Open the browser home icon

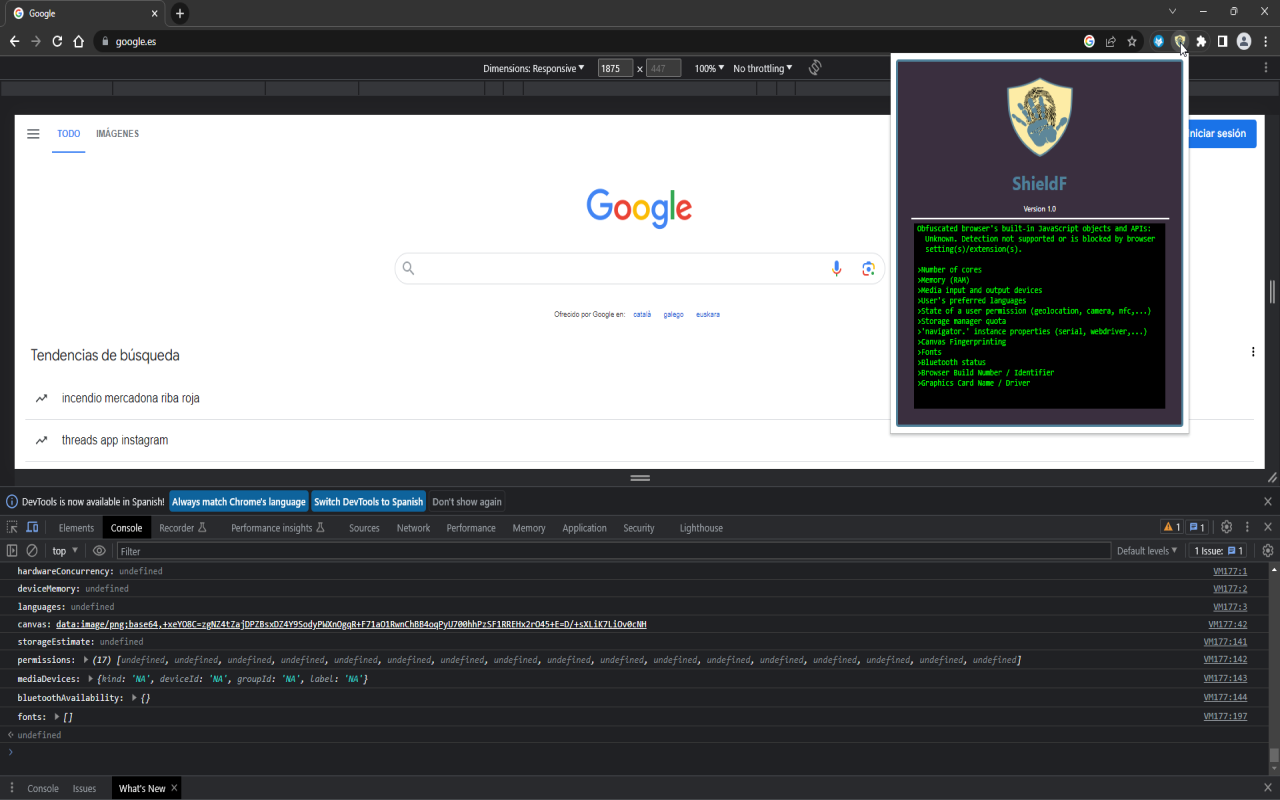click(78, 41)
